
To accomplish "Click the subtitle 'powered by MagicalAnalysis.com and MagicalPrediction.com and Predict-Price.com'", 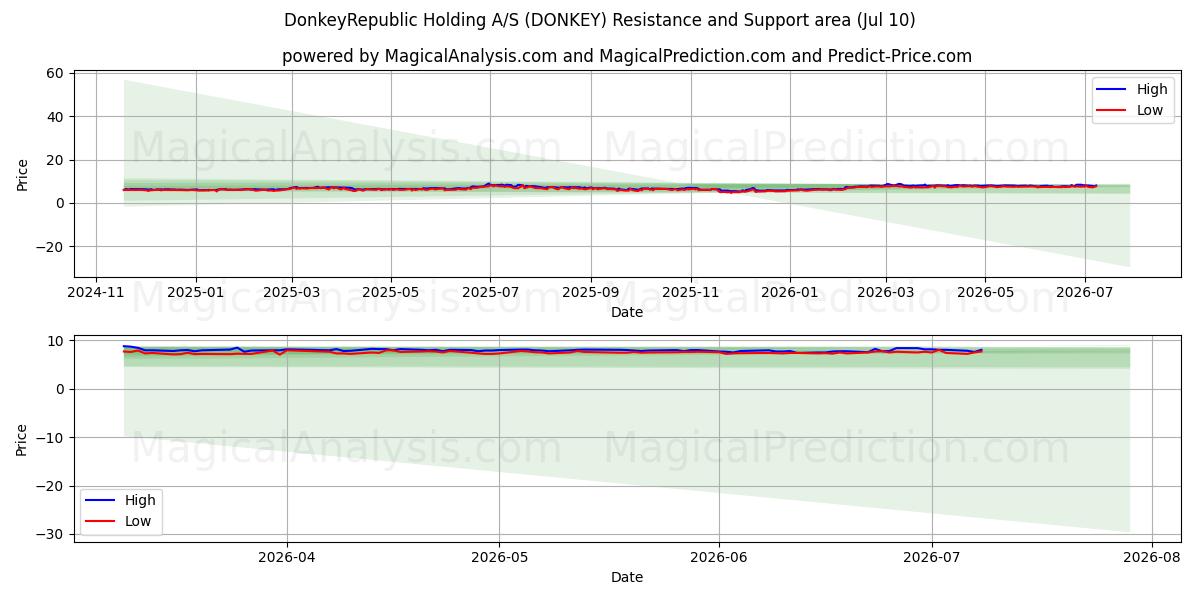I will coord(627,56).
